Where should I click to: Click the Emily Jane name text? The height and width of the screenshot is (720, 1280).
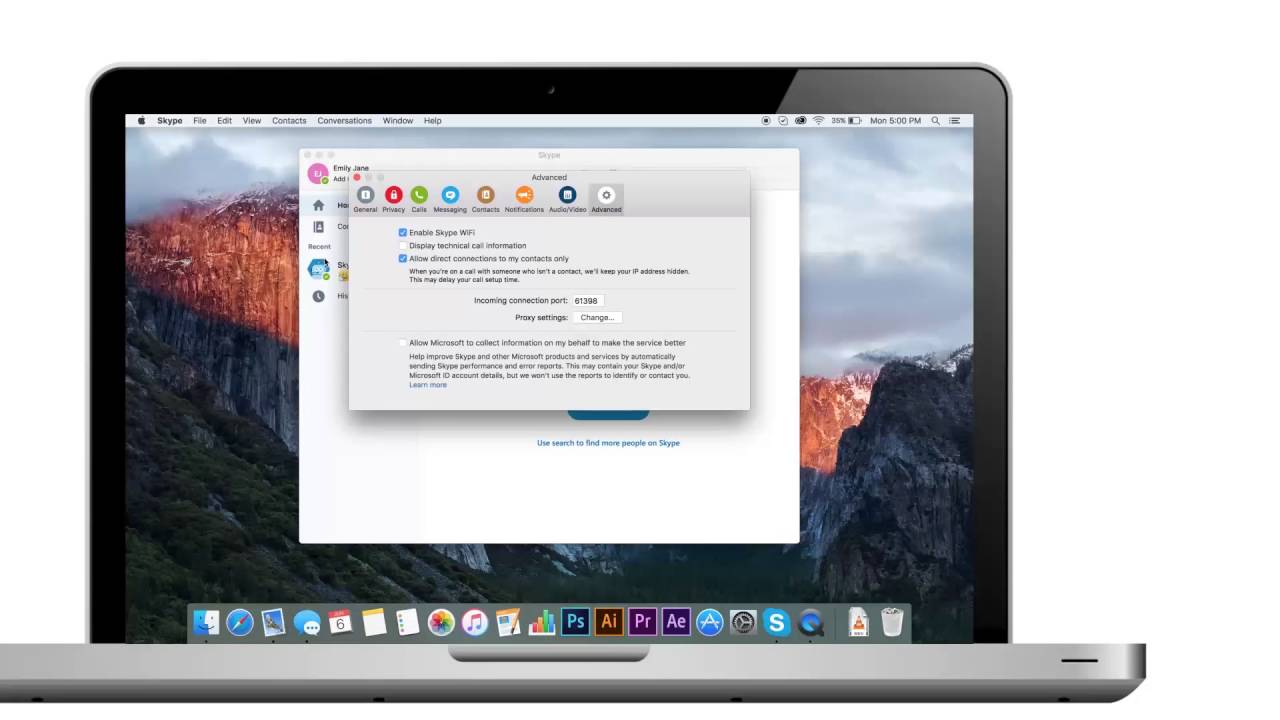(351, 168)
